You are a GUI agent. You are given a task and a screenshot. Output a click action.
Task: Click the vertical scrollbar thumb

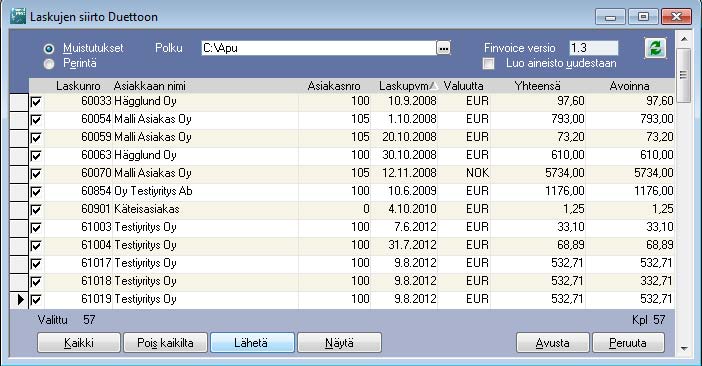pyautogui.click(x=684, y=75)
